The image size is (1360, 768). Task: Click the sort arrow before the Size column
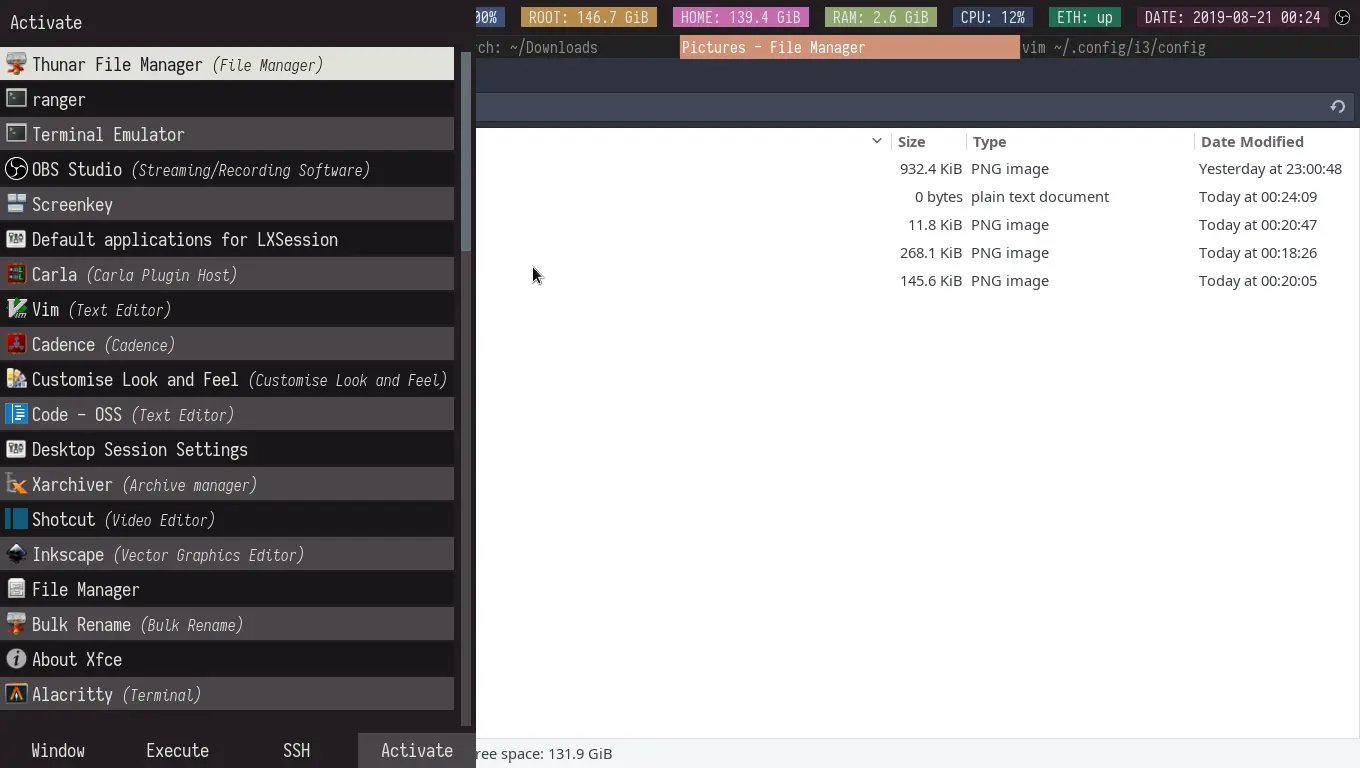(x=877, y=141)
